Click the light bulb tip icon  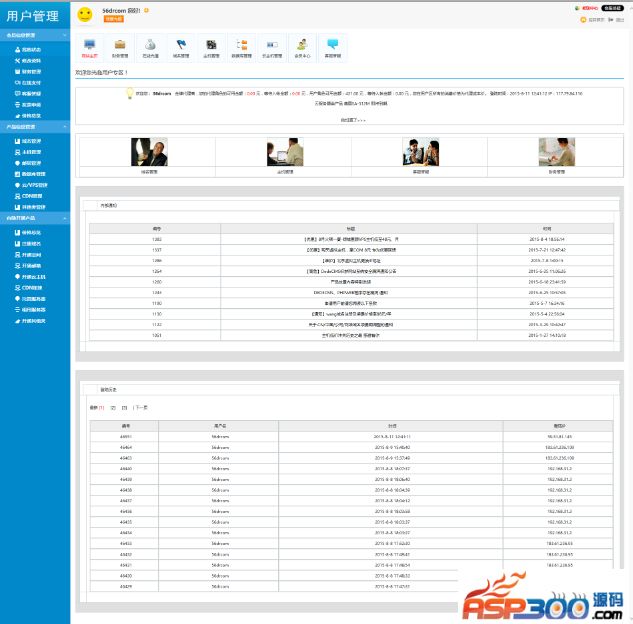pos(130,93)
